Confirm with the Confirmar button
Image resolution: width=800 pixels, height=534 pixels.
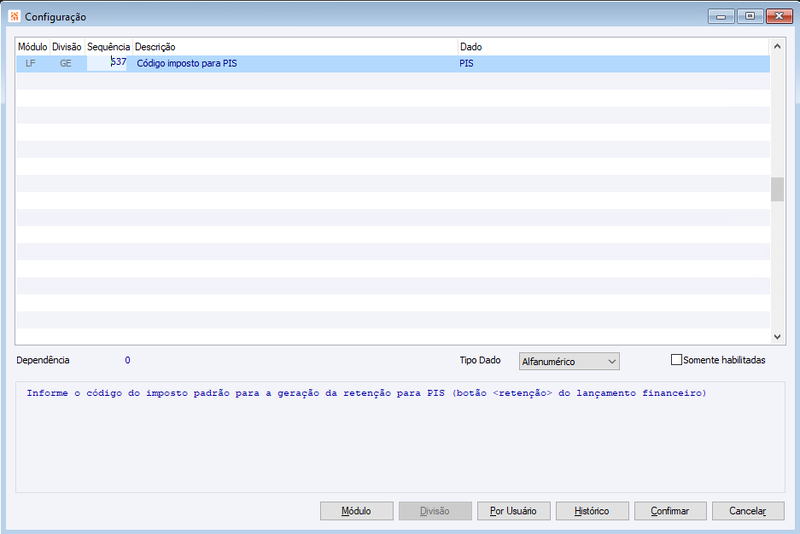tap(670, 511)
